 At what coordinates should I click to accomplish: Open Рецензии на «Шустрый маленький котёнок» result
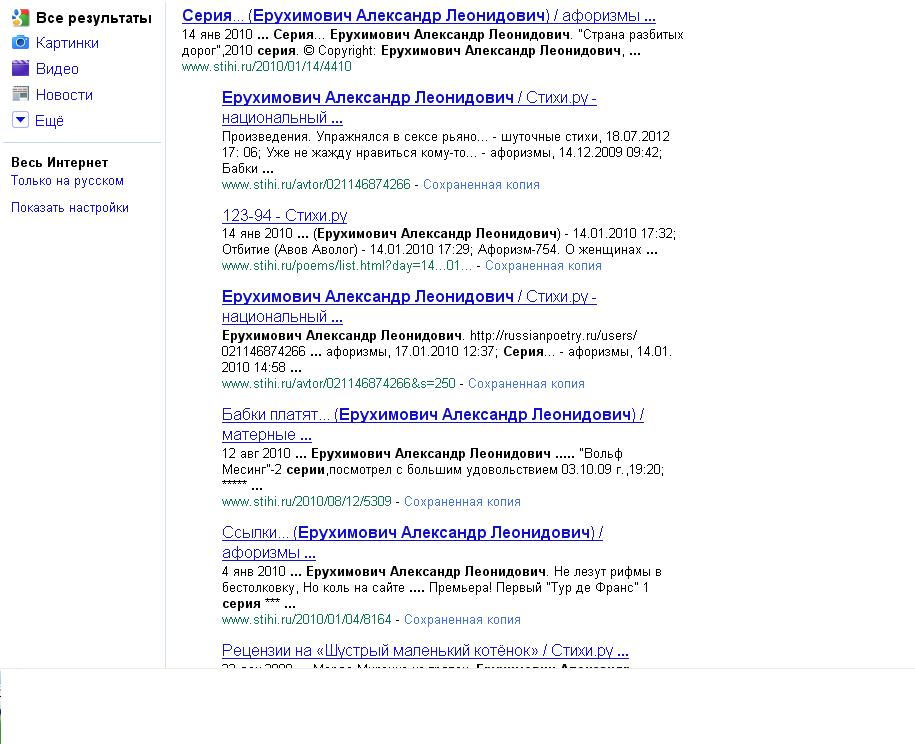(x=425, y=651)
